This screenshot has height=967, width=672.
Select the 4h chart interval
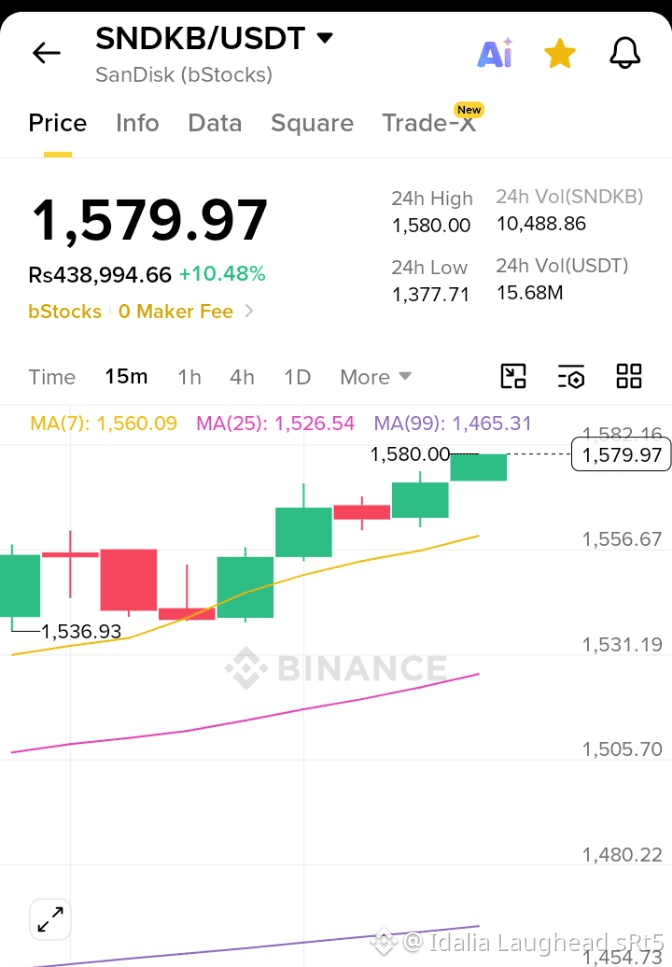[242, 377]
